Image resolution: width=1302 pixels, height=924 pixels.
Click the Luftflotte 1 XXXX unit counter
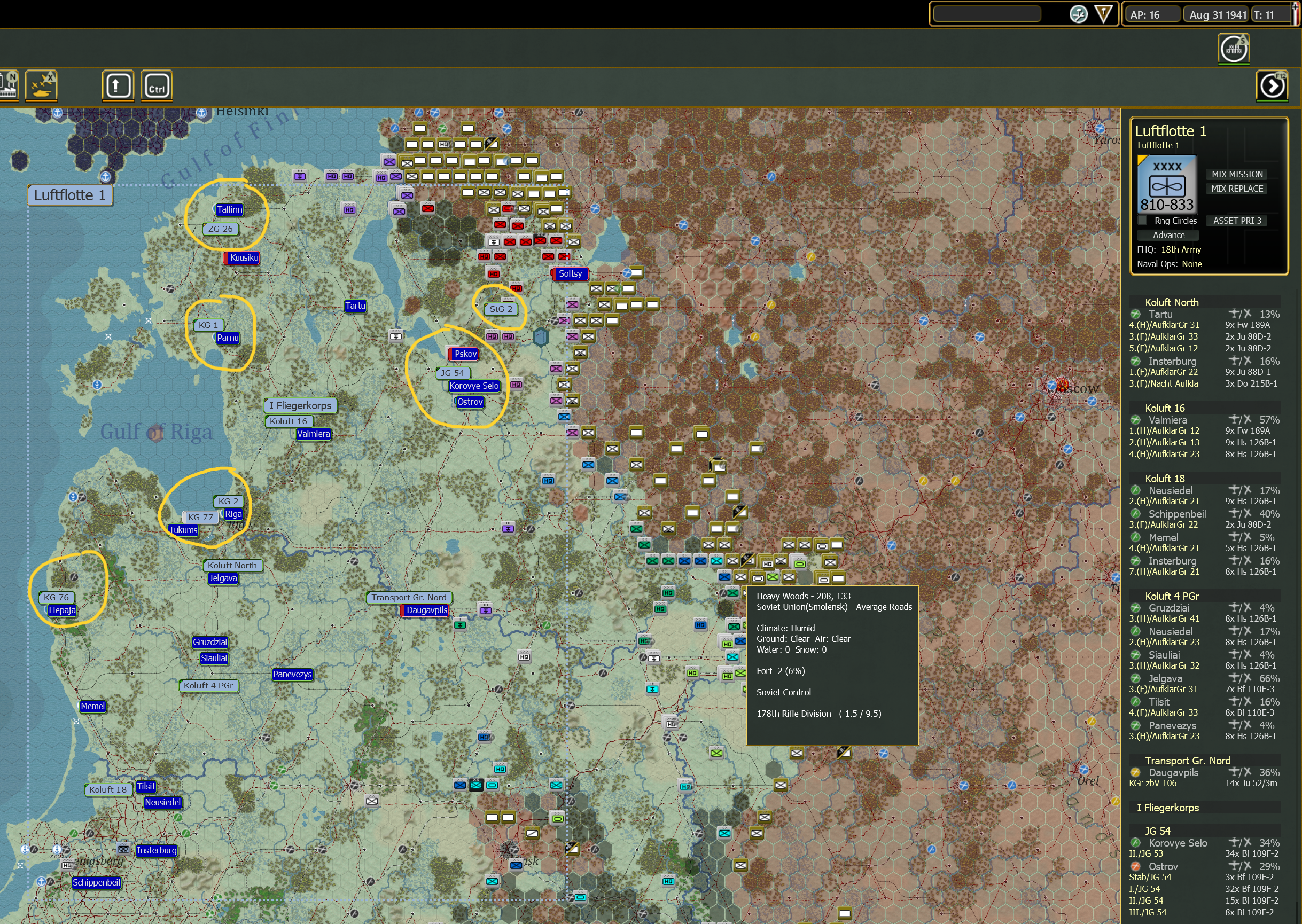[1167, 184]
